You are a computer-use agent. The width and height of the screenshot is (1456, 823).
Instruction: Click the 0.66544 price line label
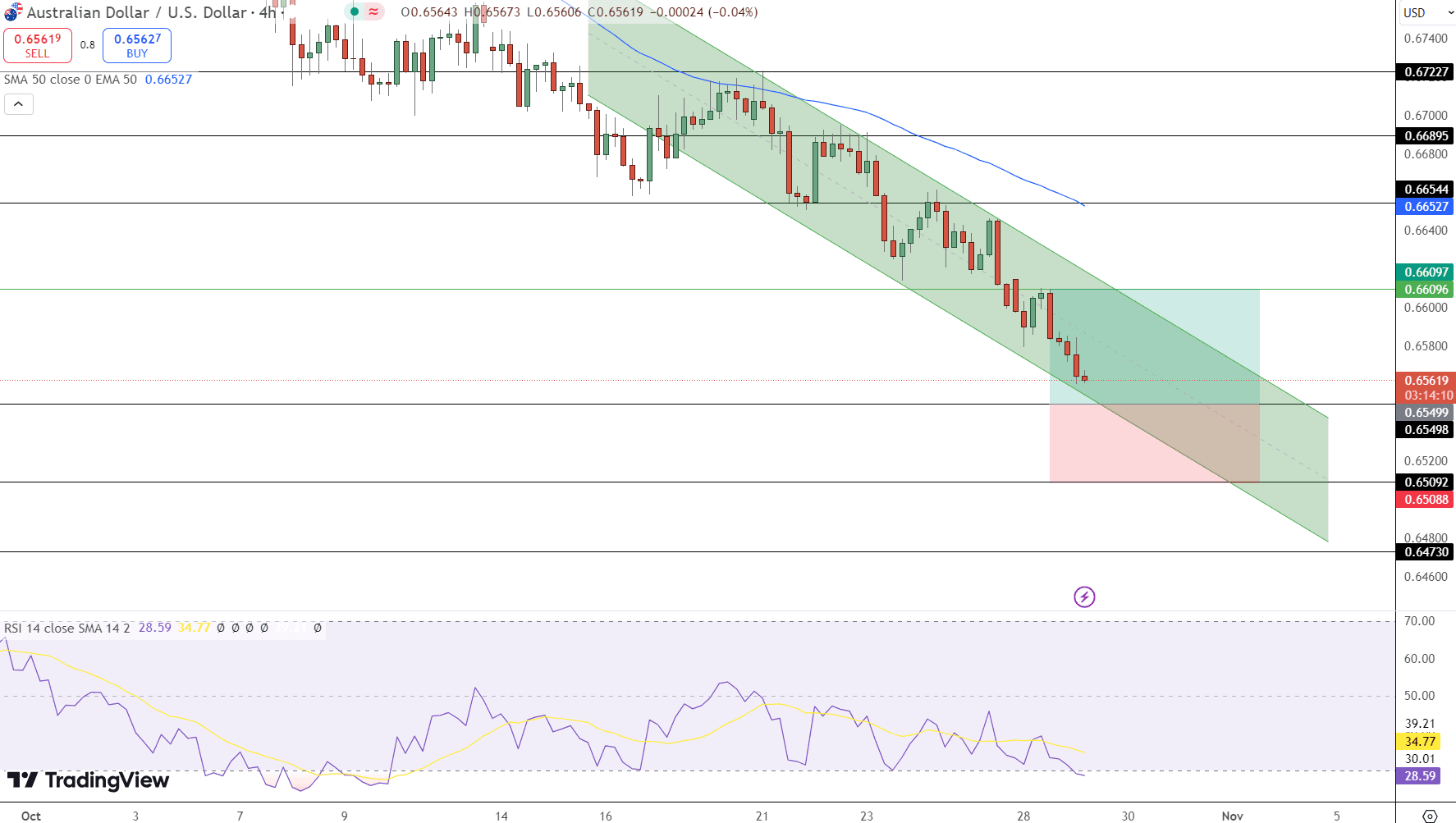pos(1425,190)
